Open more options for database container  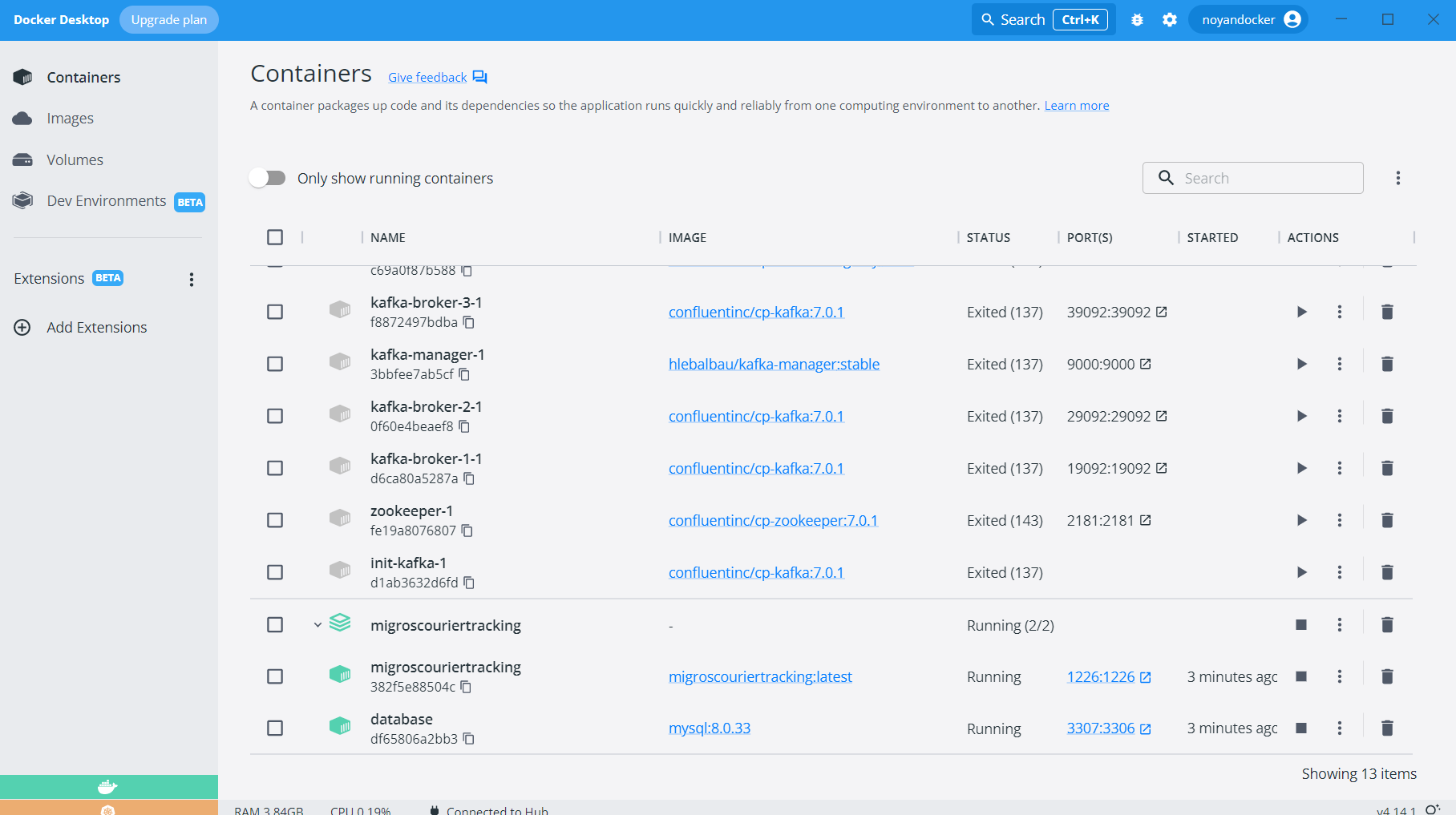click(x=1339, y=728)
